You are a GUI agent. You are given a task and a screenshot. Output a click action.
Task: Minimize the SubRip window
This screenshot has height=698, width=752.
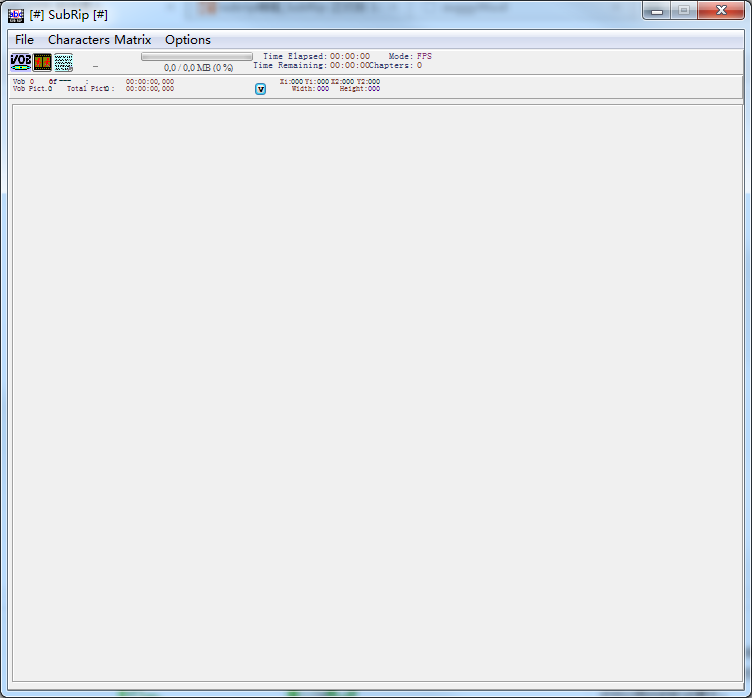[x=656, y=11]
